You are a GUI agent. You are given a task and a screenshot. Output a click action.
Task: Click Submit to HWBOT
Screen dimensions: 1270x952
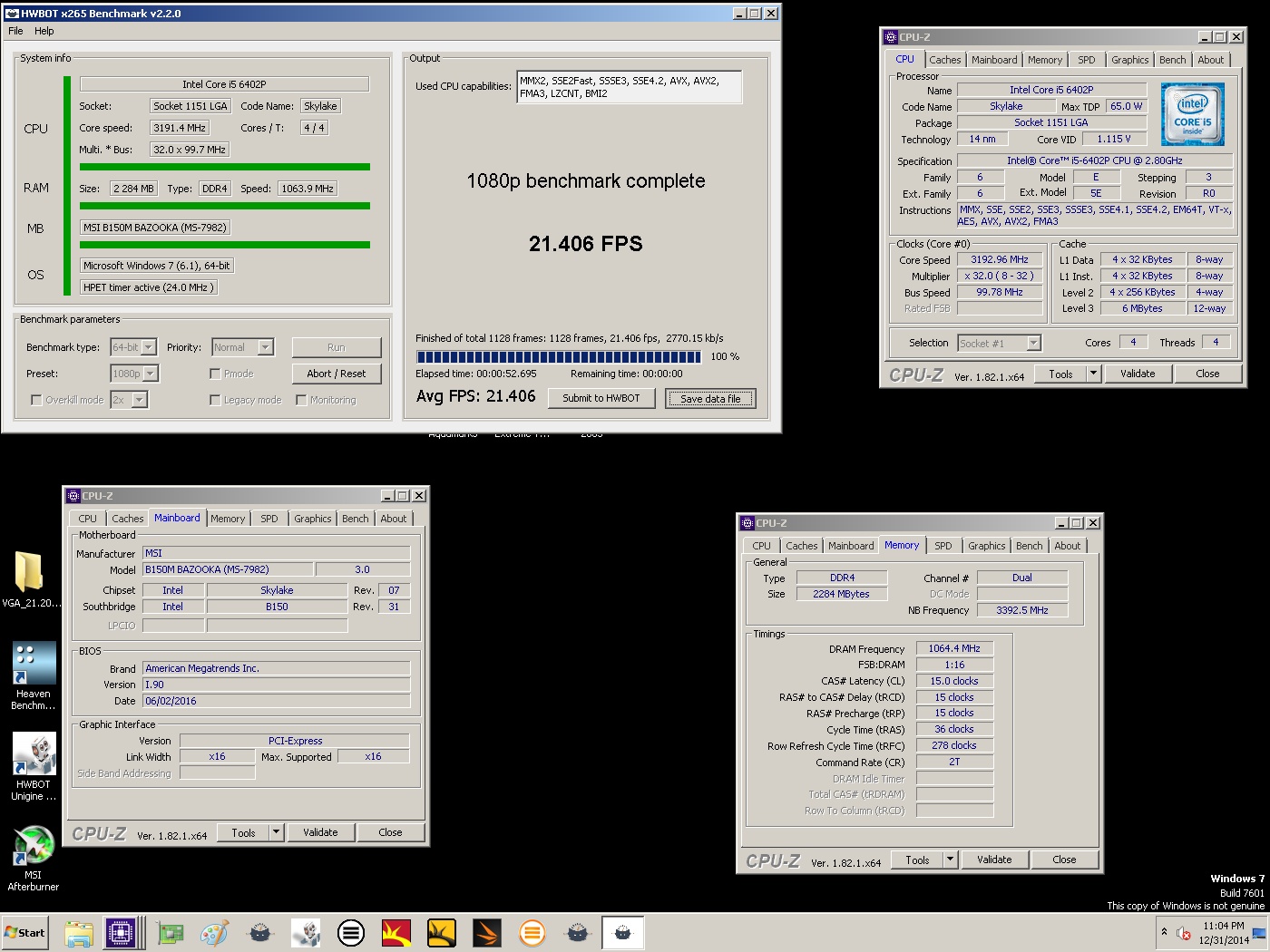click(x=601, y=398)
